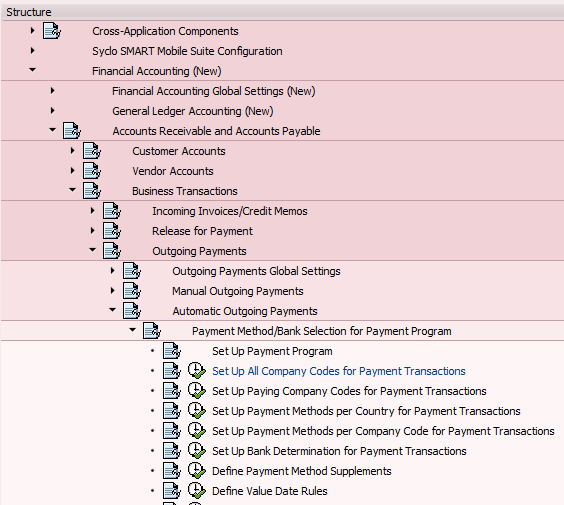The image size is (564, 505).
Task: Expand General Ledger Accounting (New) node
Action: [x=53, y=111]
